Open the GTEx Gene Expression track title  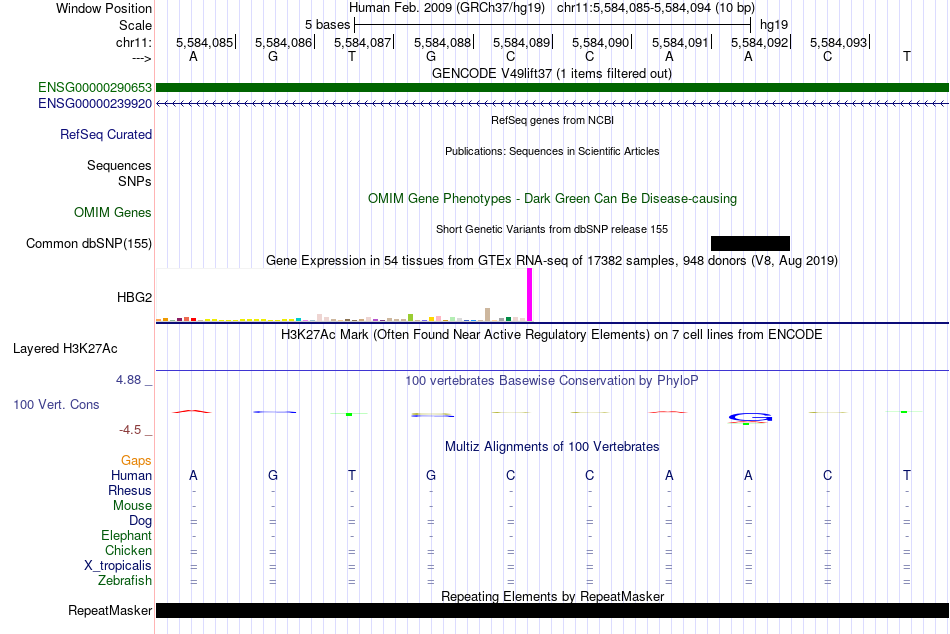(x=552, y=261)
